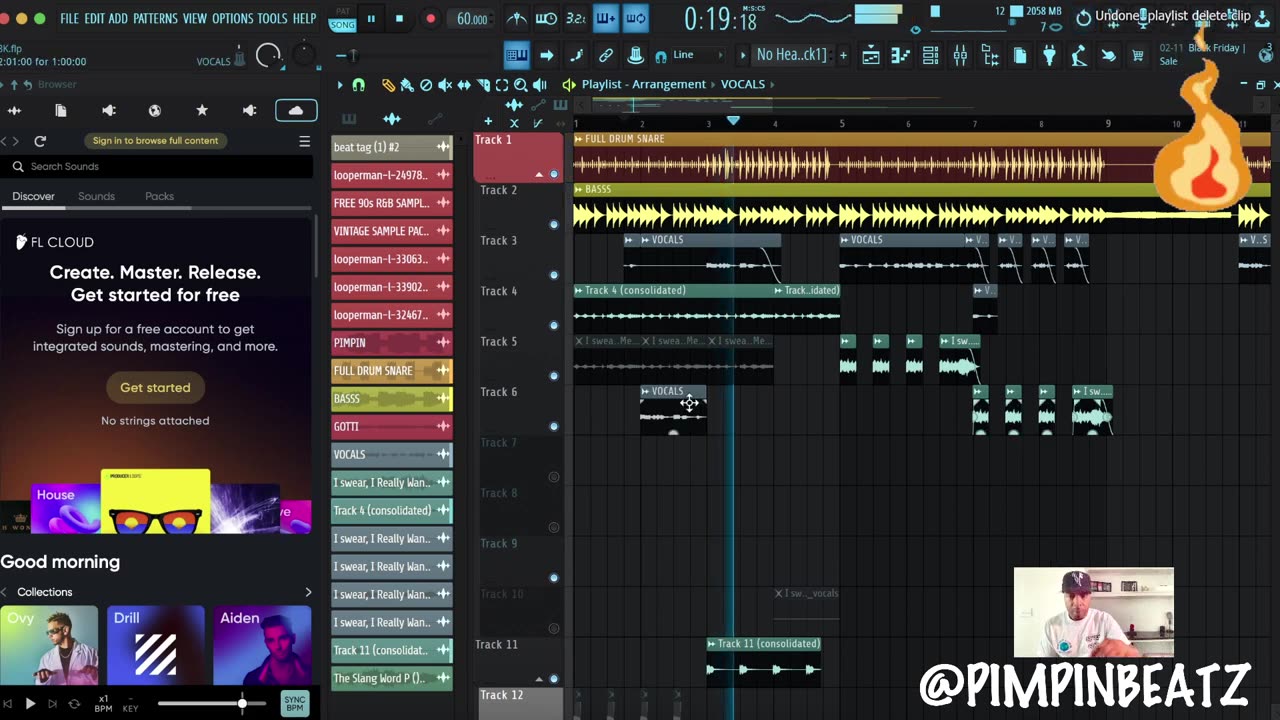This screenshot has height=720, width=1280.
Task: Select the Slice tool in playlist toolbar
Action: [x=483, y=85]
